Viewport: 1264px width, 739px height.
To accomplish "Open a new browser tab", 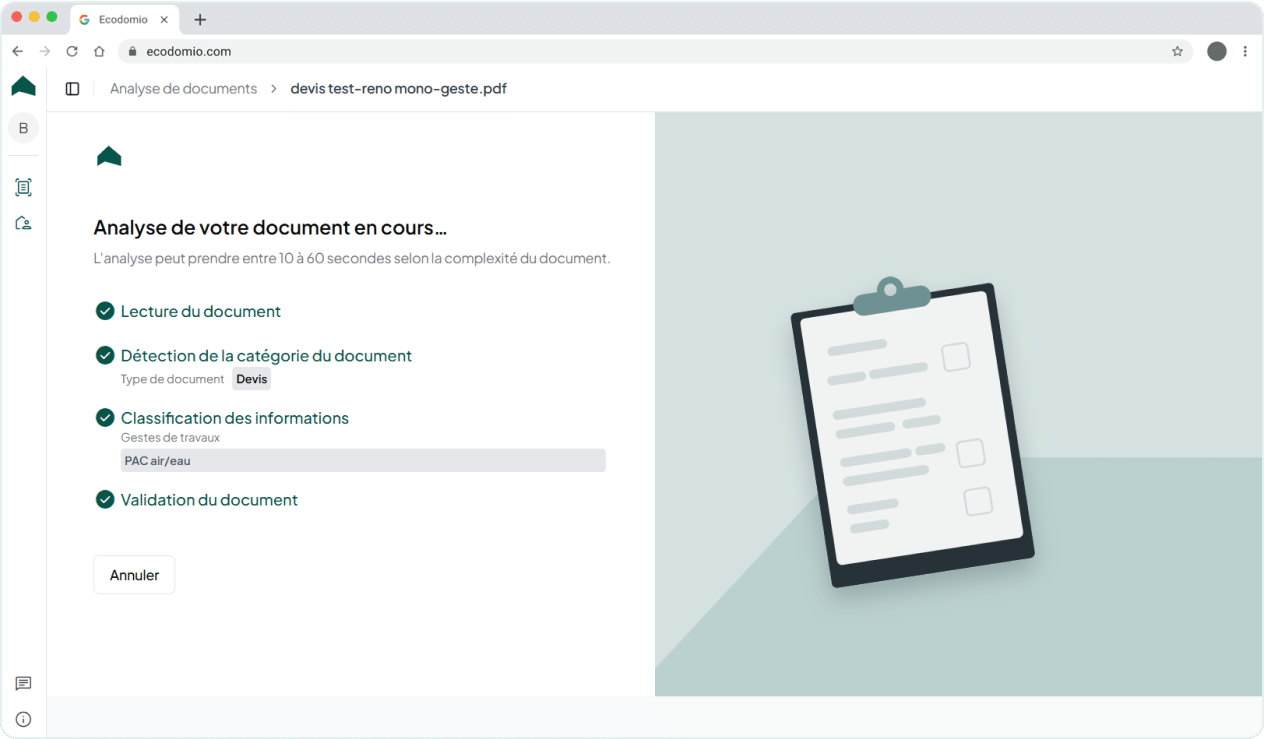I will point(200,19).
